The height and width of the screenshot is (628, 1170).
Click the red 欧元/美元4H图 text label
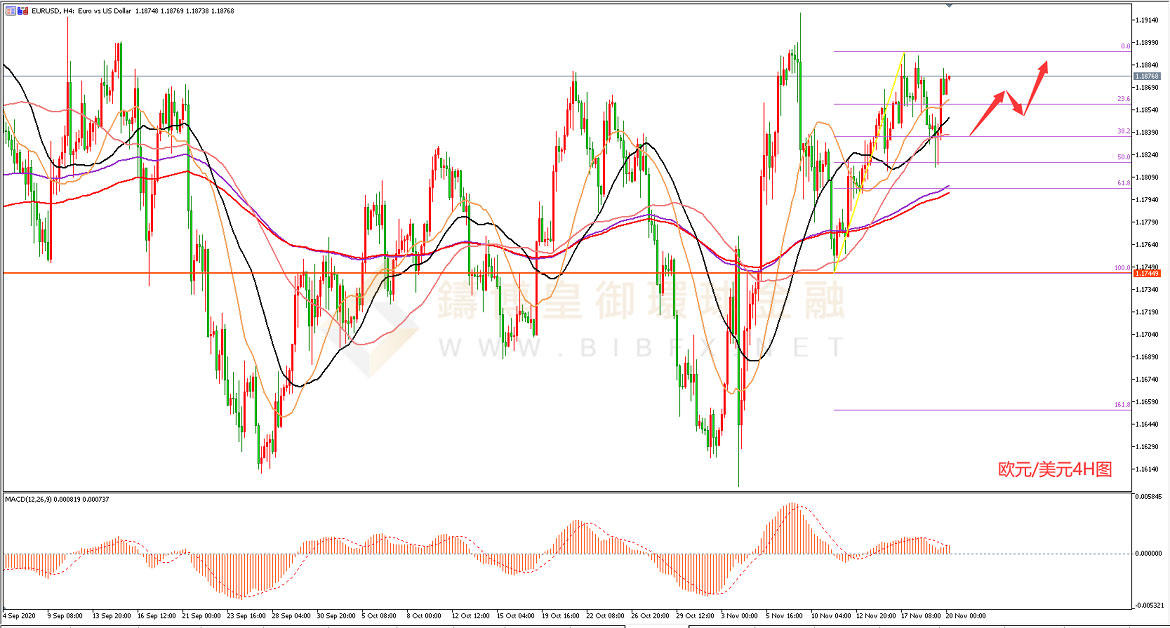click(x=1054, y=469)
